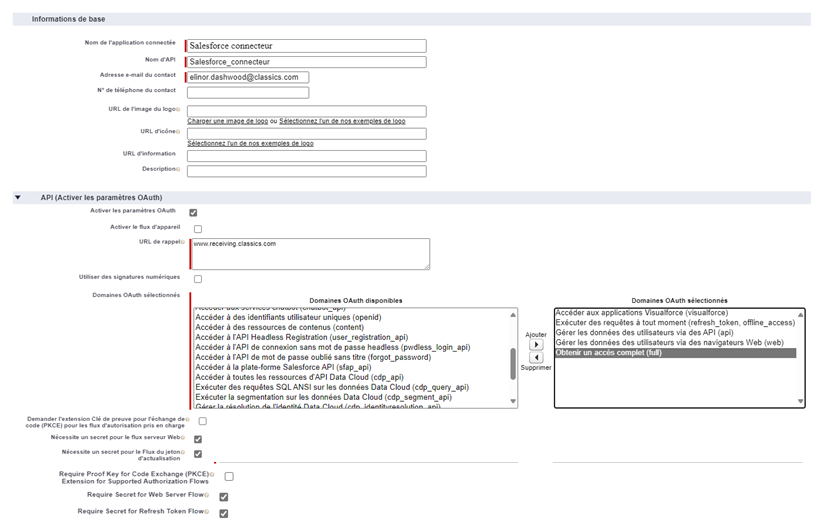Select the pwdless_login_api scope option
This screenshot has height=520, width=823.
(x=332, y=347)
